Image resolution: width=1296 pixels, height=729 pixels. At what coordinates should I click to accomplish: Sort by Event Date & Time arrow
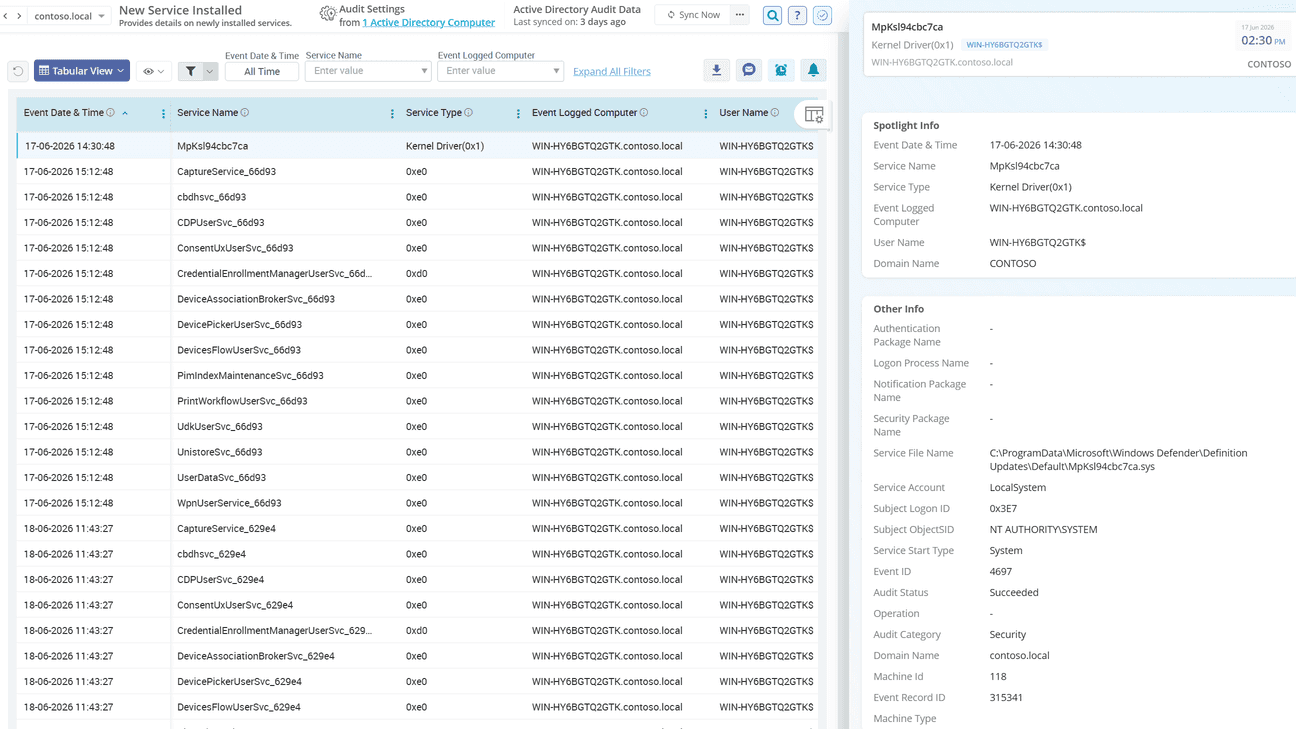coord(125,113)
